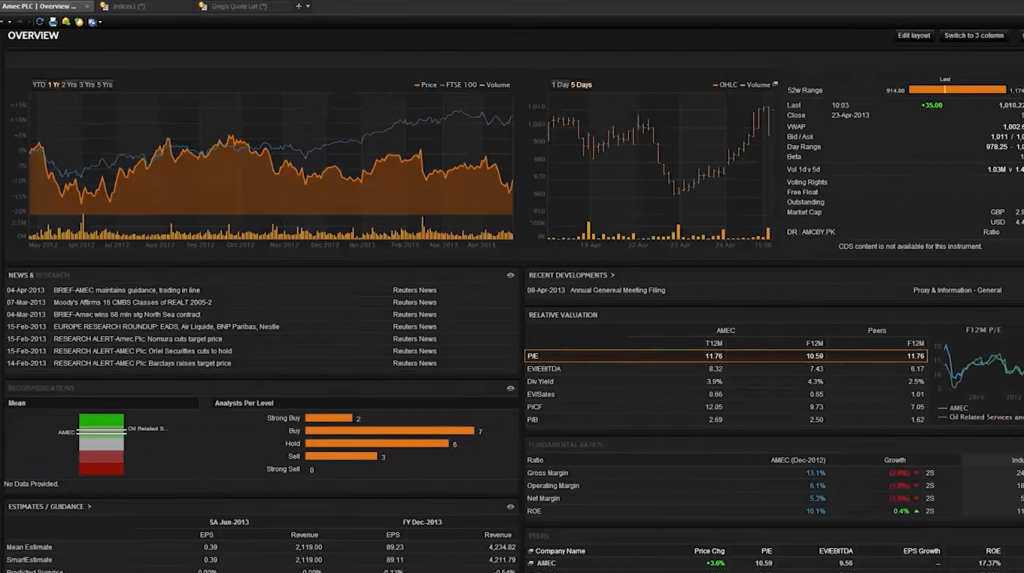1024x573 pixels.
Task: Click the print icon in the toolbar
Action: click(x=53, y=21)
